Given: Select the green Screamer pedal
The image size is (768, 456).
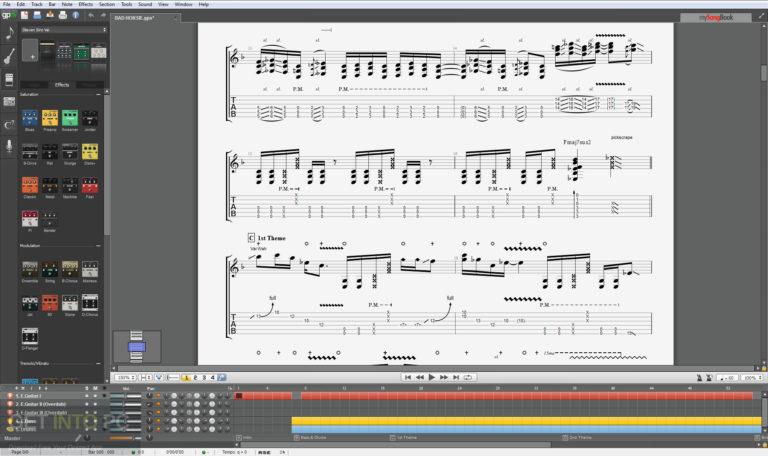Looking at the screenshot, I should tap(70, 120).
